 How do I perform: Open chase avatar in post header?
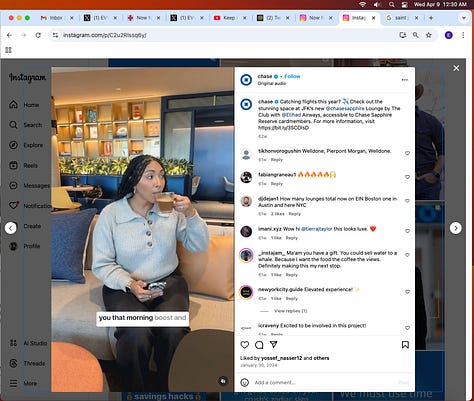(246, 80)
